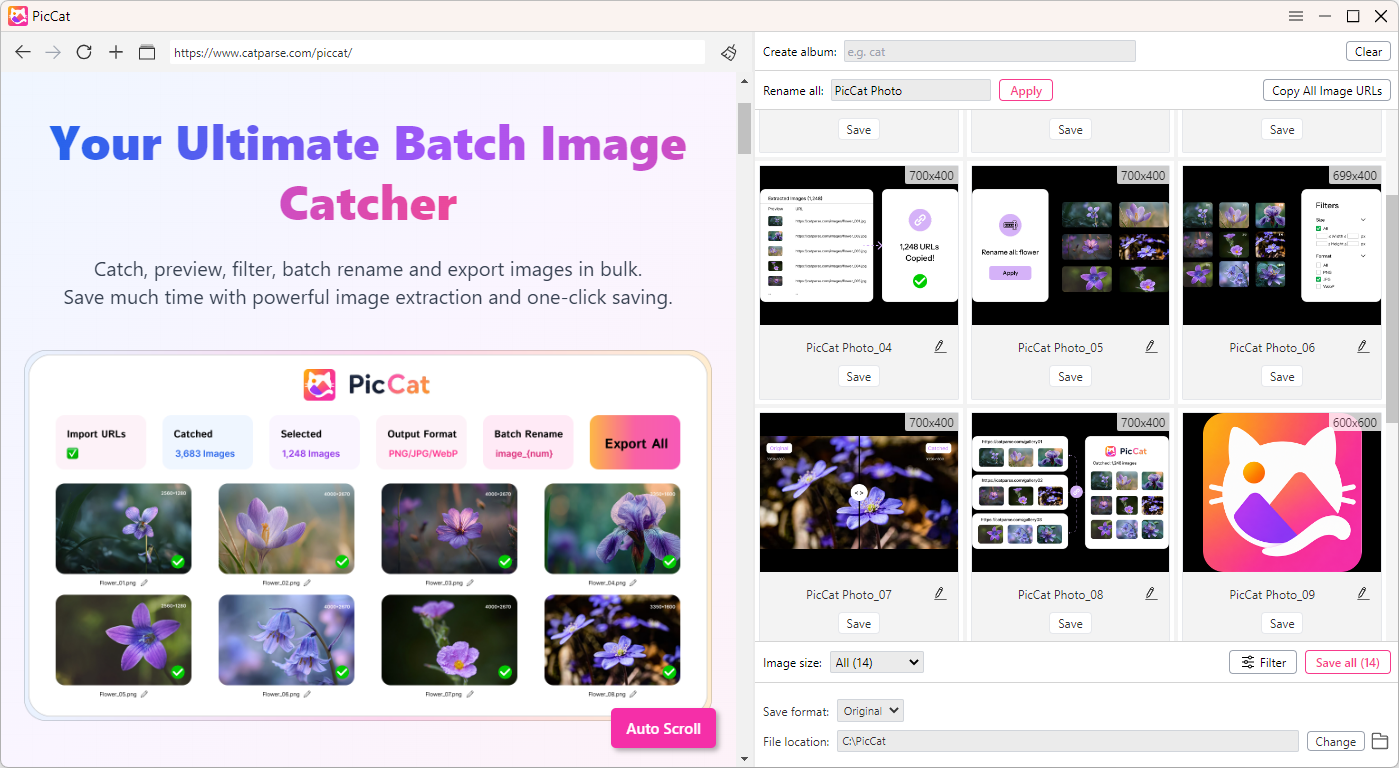Go back in the embedded browser
Image resolution: width=1399 pixels, height=768 pixels.
click(x=23, y=52)
